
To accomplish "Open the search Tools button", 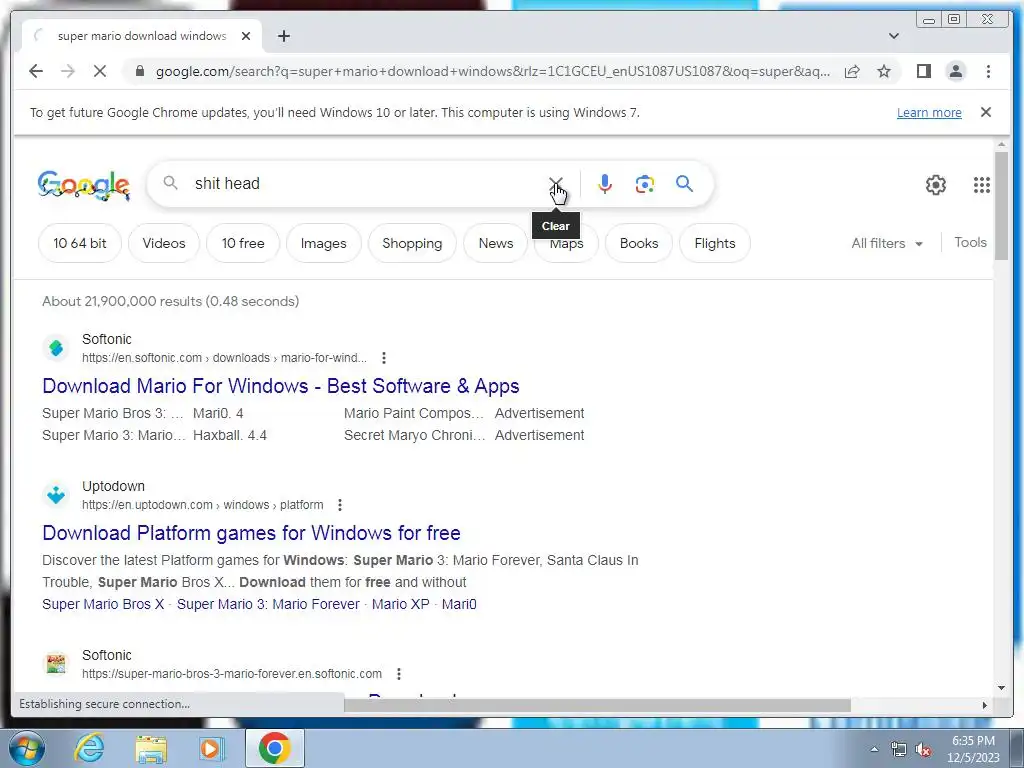I will (x=970, y=242).
